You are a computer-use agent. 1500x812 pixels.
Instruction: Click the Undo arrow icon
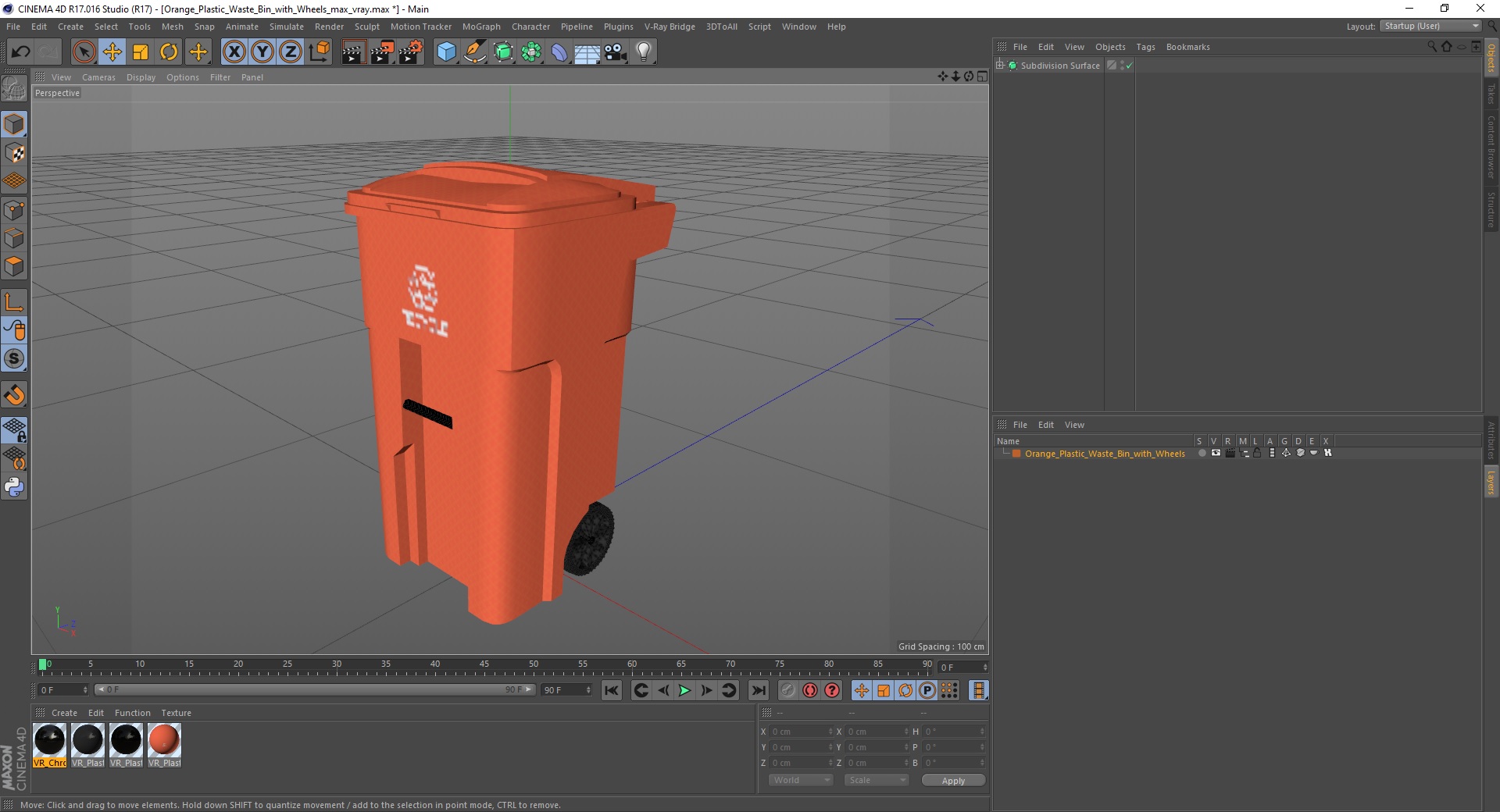pos(20,52)
